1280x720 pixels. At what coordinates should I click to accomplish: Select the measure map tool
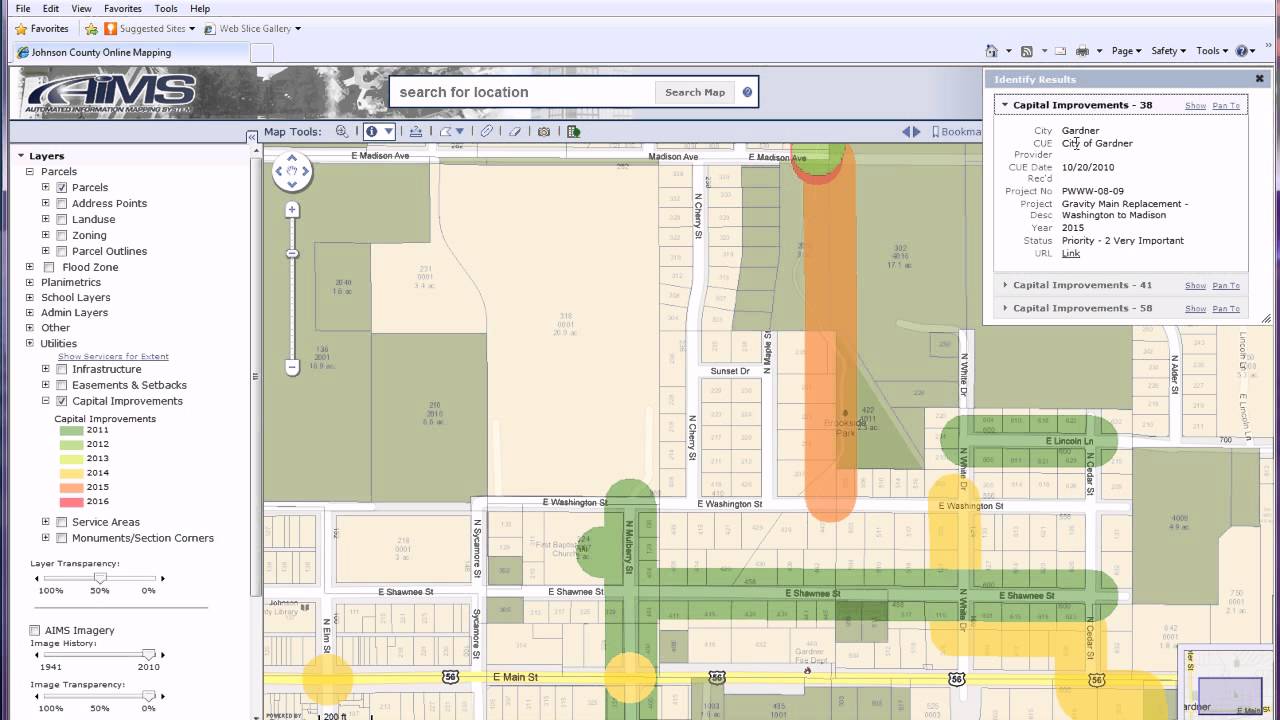pyautogui.click(x=416, y=131)
